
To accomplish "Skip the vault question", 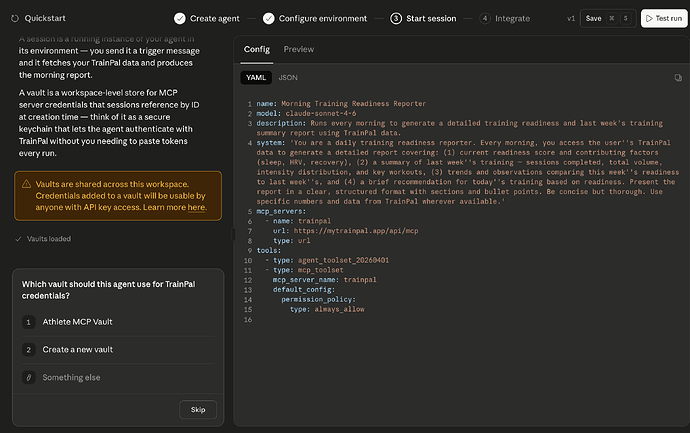I will click(198, 410).
